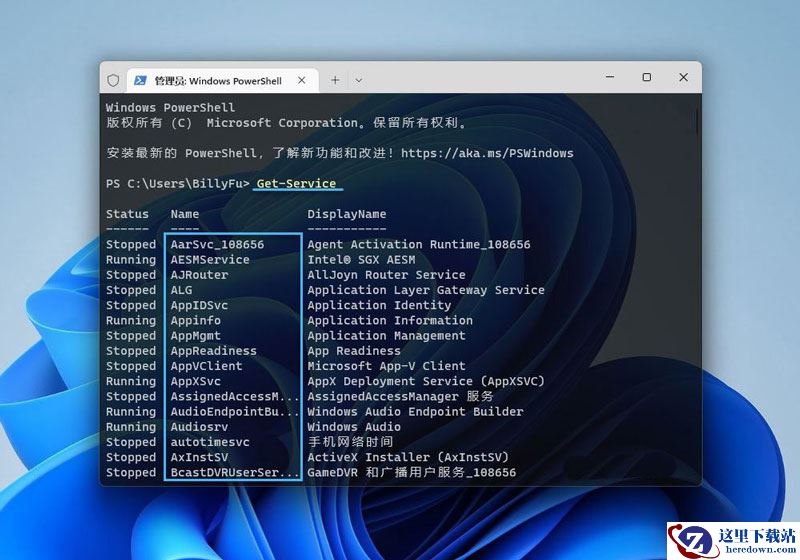Minimize the terminal window
Viewport: 800px width, 560px height.
tap(610, 77)
